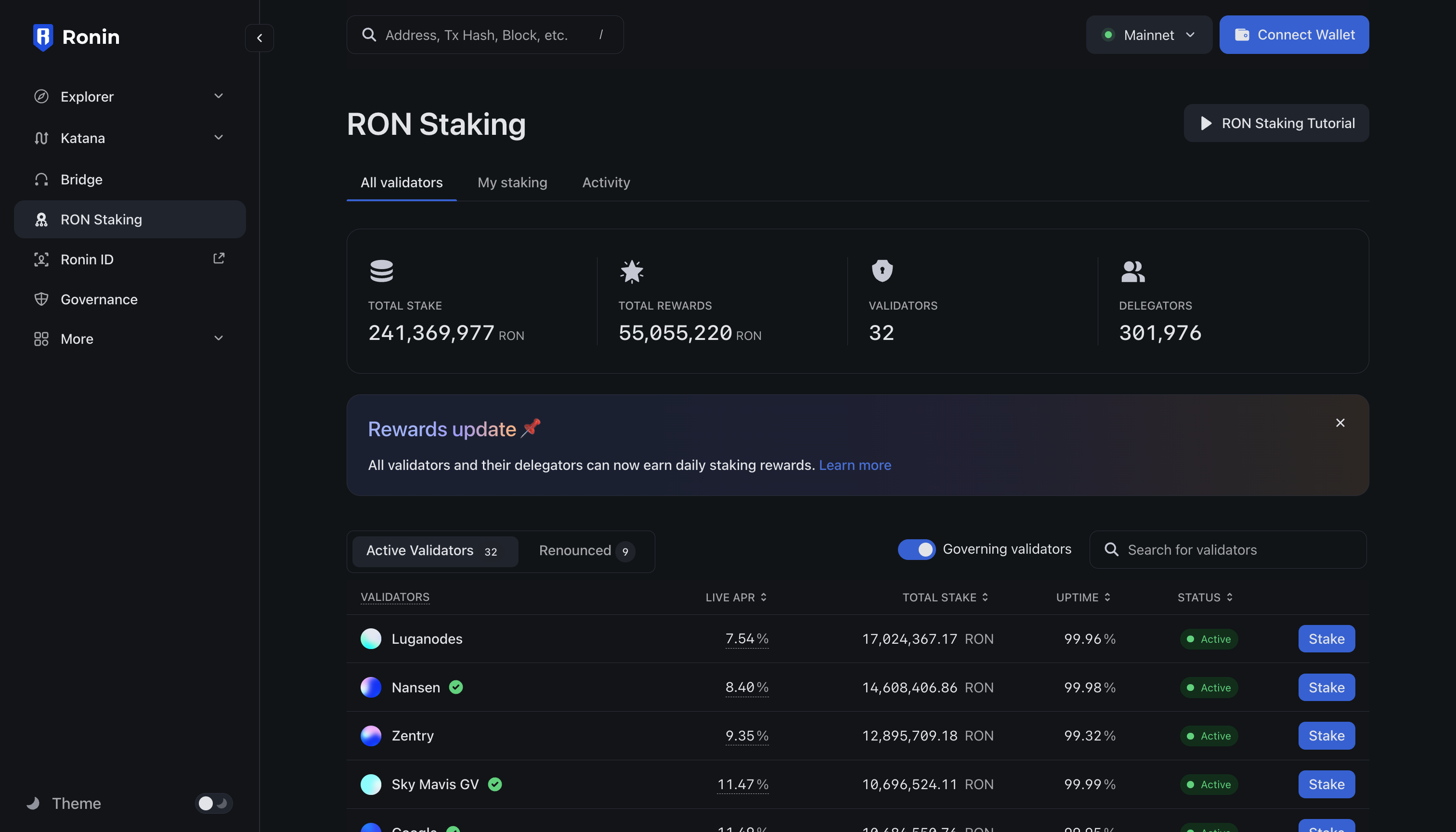The width and height of the screenshot is (1456, 832).
Task: Expand the Explorer menu chevron
Action: pos(218,96)
